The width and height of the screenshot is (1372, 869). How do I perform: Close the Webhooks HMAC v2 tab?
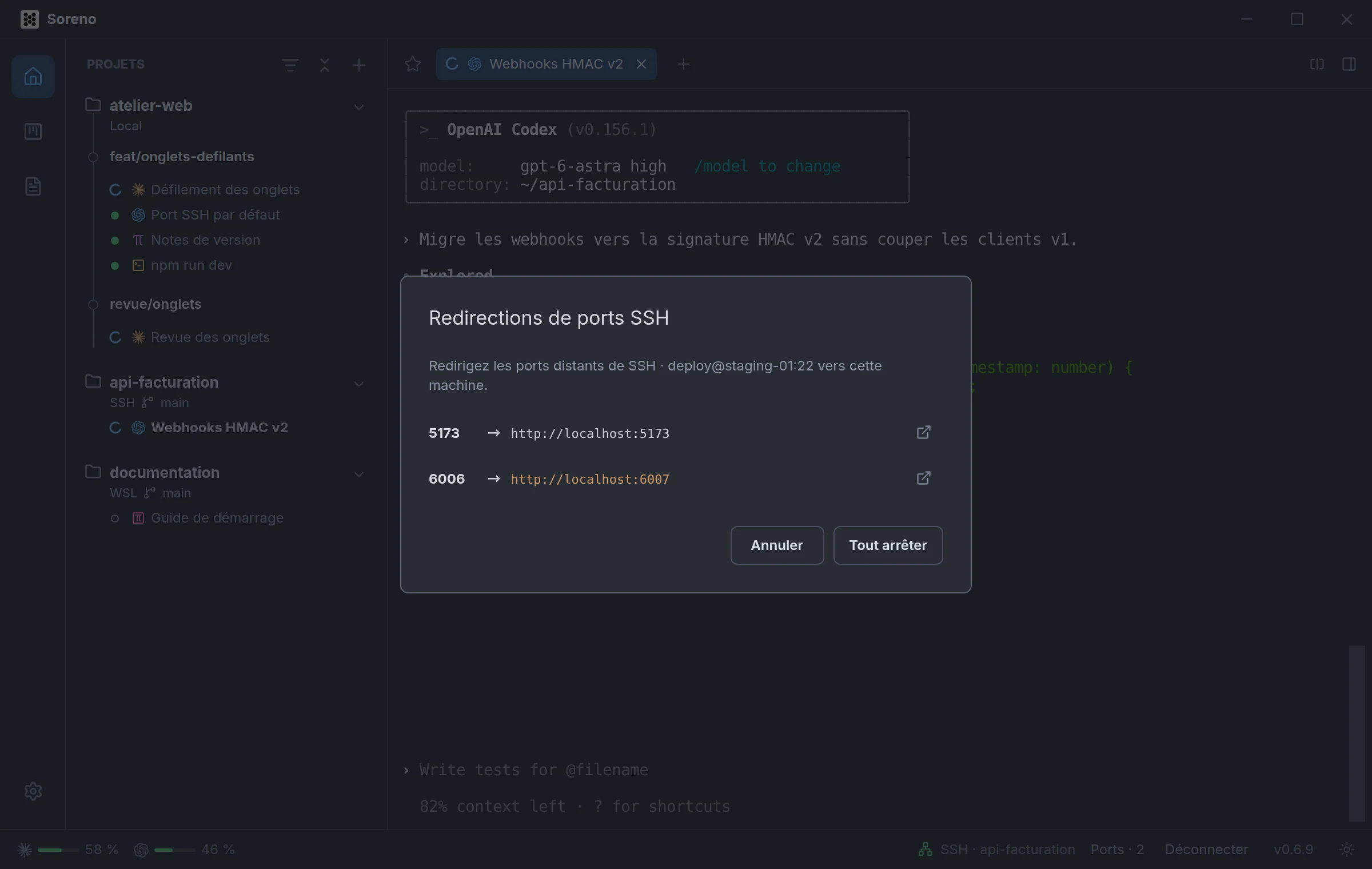tap(641, 64)
